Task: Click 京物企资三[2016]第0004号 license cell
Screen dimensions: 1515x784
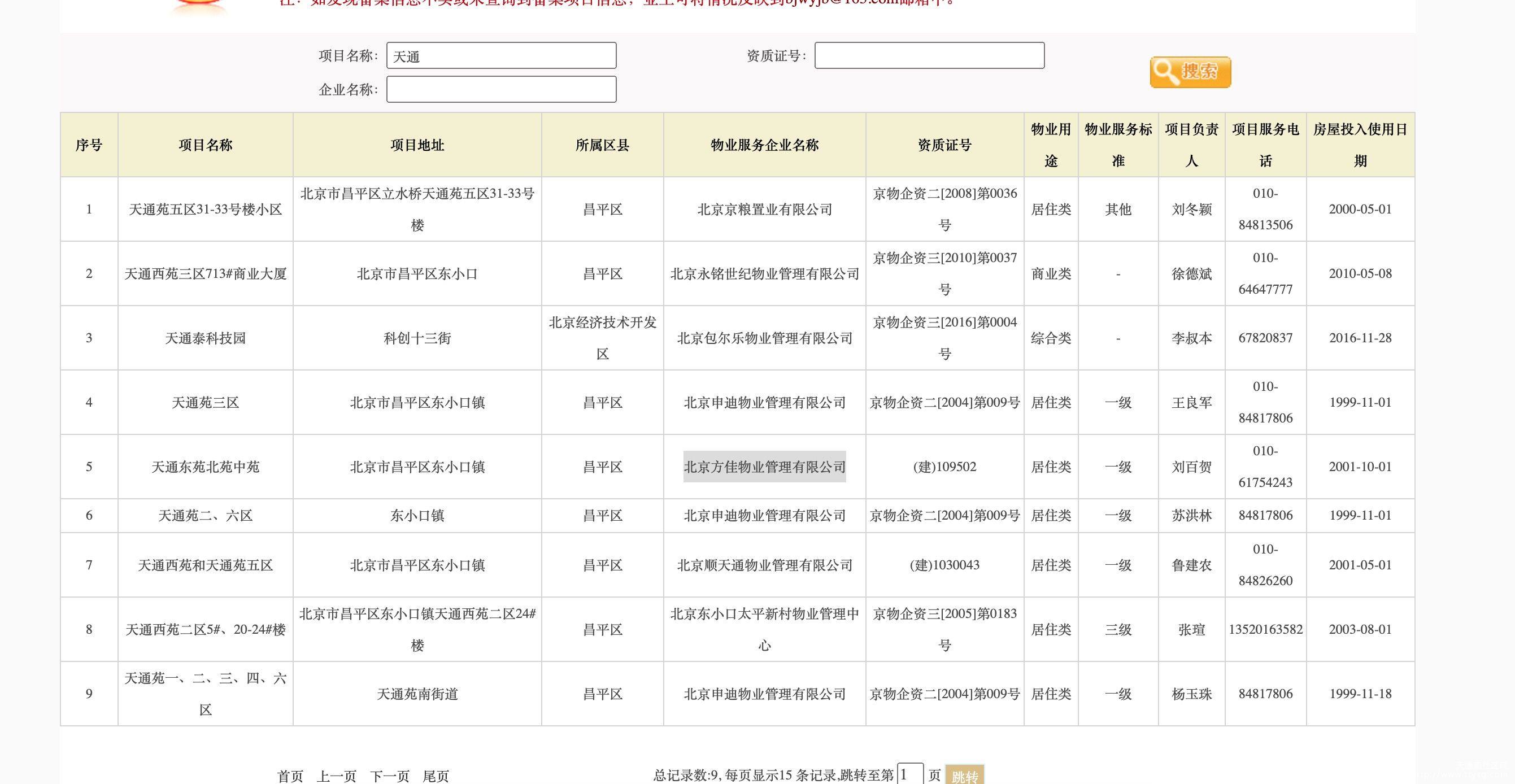Action: [x=944, y=338]
